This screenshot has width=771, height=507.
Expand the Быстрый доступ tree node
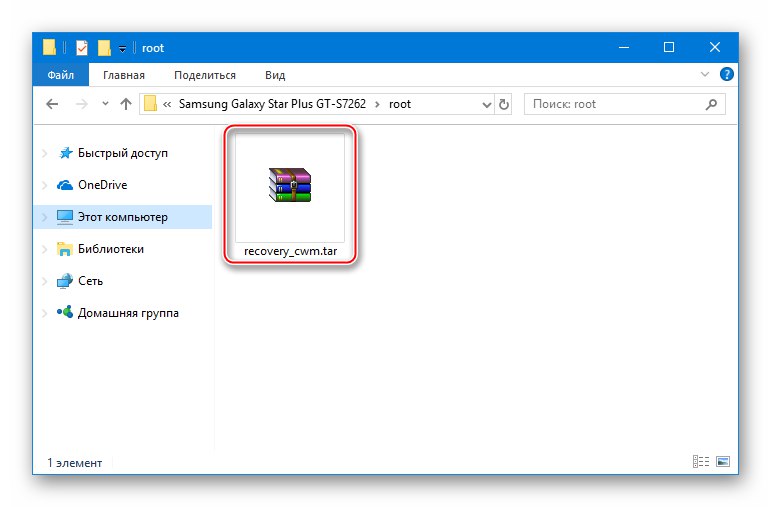pos(45,153)
